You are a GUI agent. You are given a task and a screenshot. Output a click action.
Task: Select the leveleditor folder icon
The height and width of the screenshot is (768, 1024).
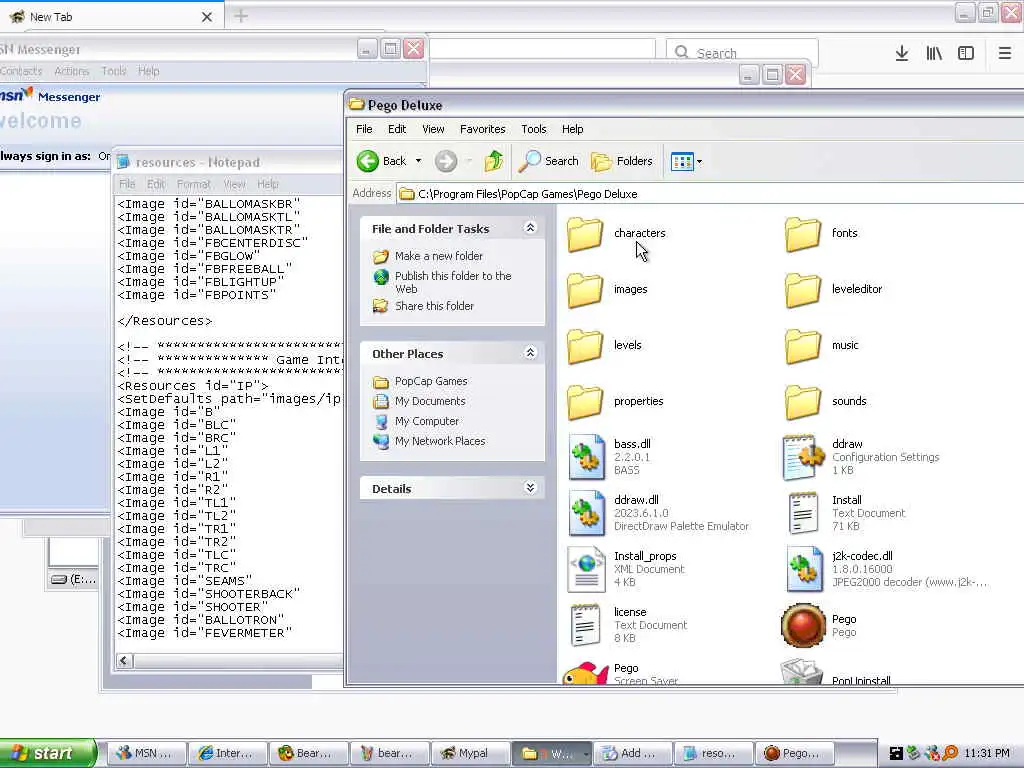(x=803, y=290)
